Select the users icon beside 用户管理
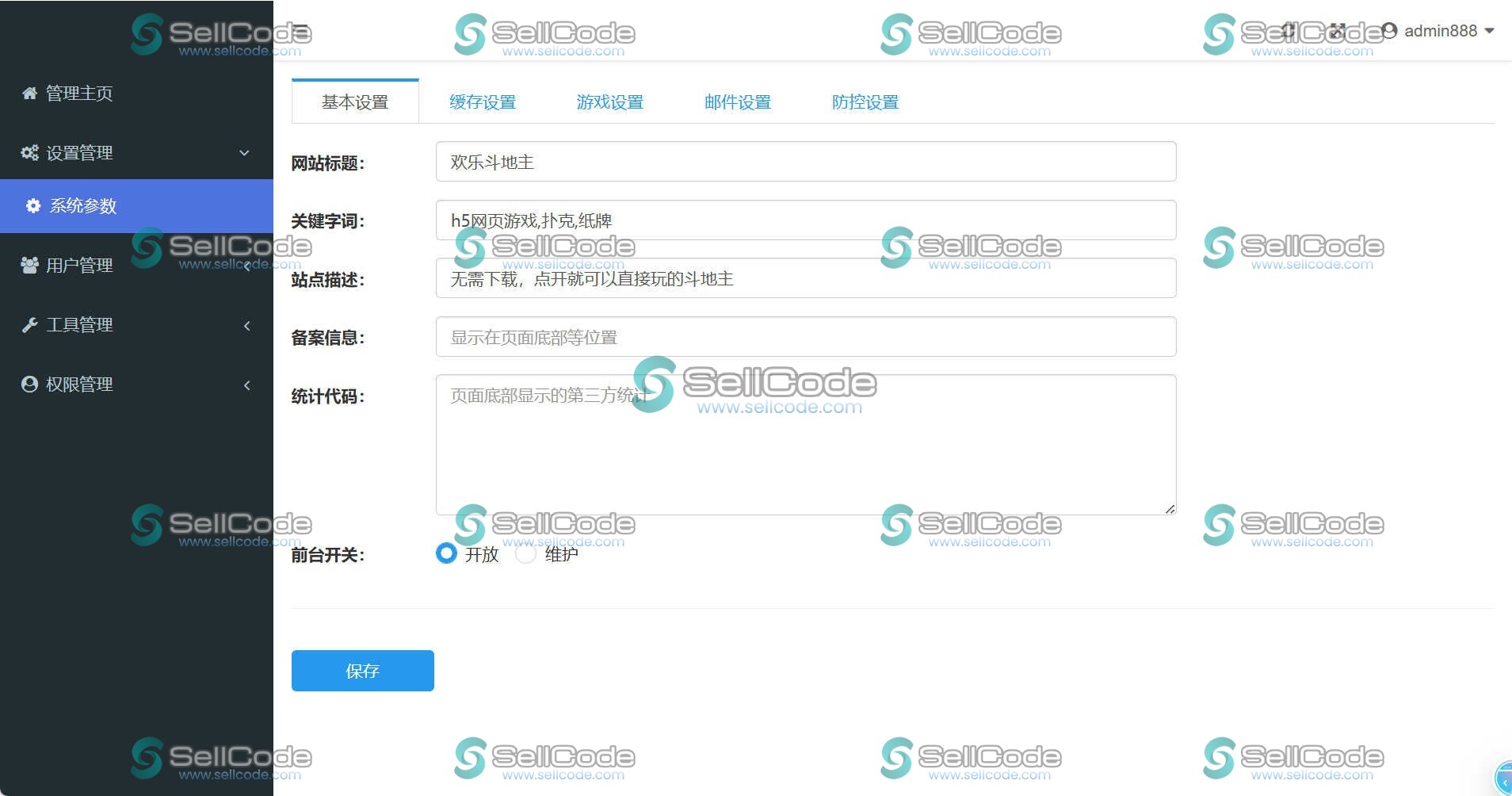The width and height of the screenshot is (1512, 796). pos(29,265)
